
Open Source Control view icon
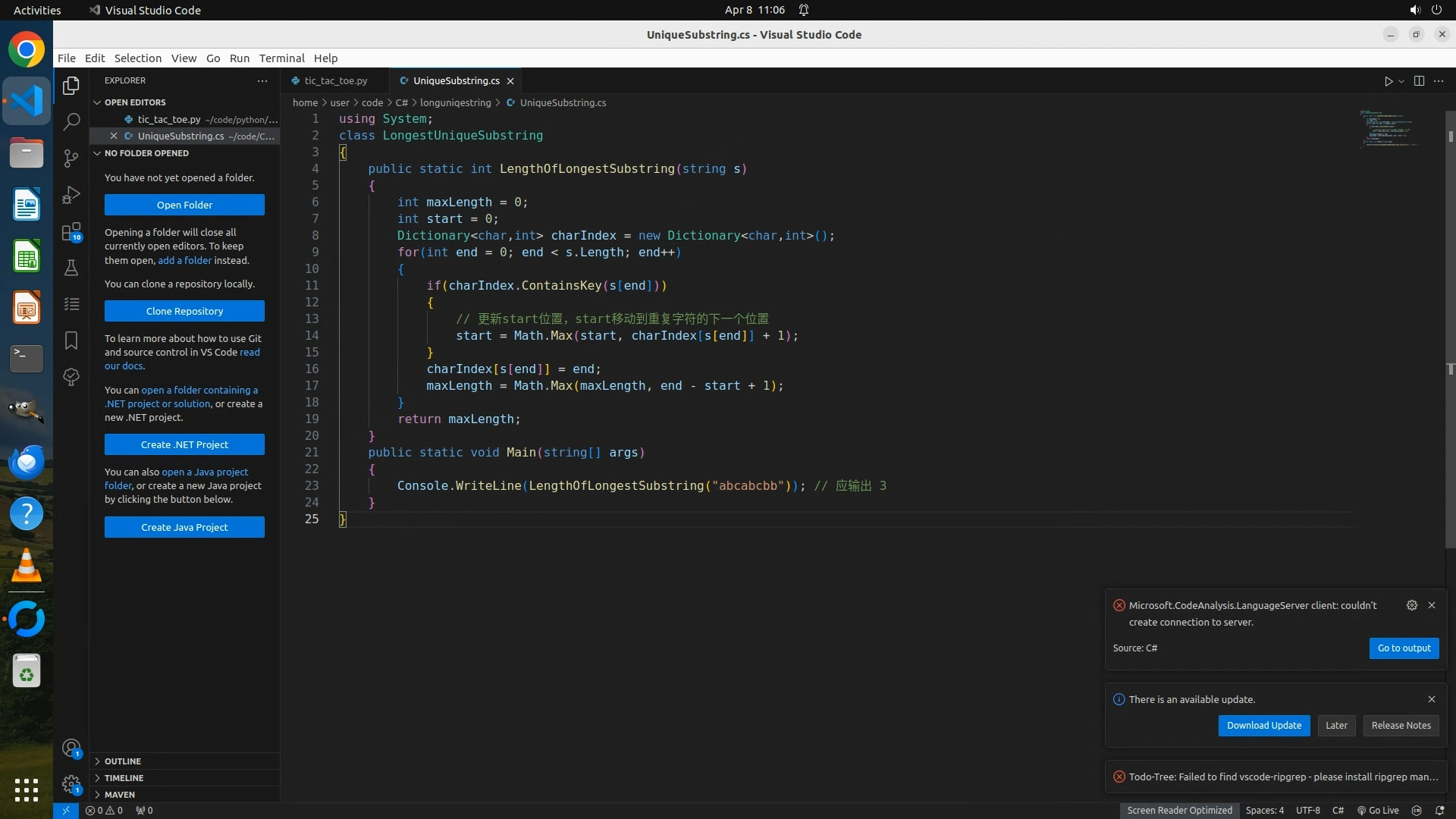71,158
